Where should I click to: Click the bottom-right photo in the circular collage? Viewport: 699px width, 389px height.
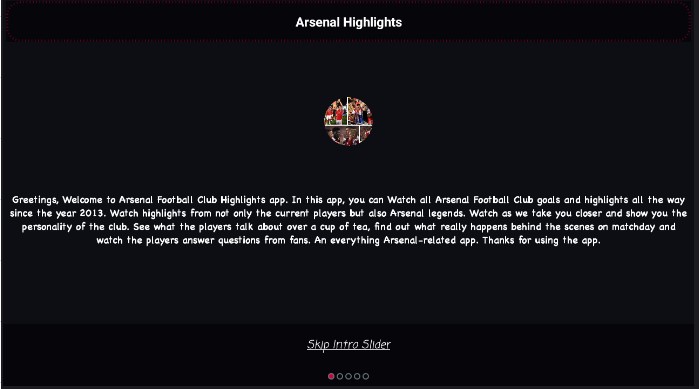[x=366, y=133]
